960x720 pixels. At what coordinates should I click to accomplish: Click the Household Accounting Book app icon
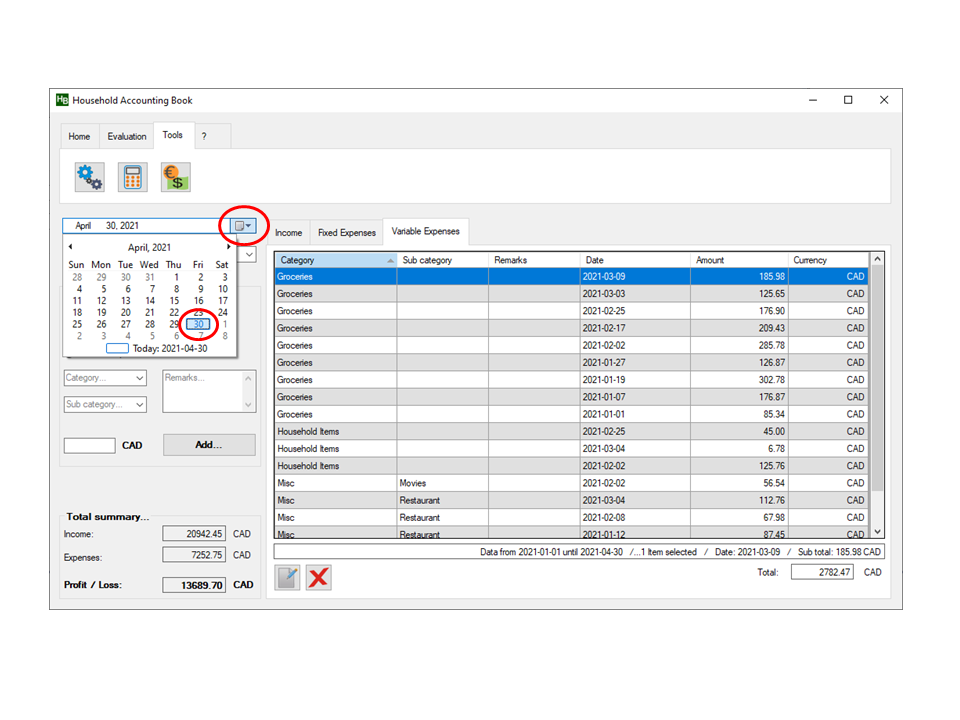point(62,100)
